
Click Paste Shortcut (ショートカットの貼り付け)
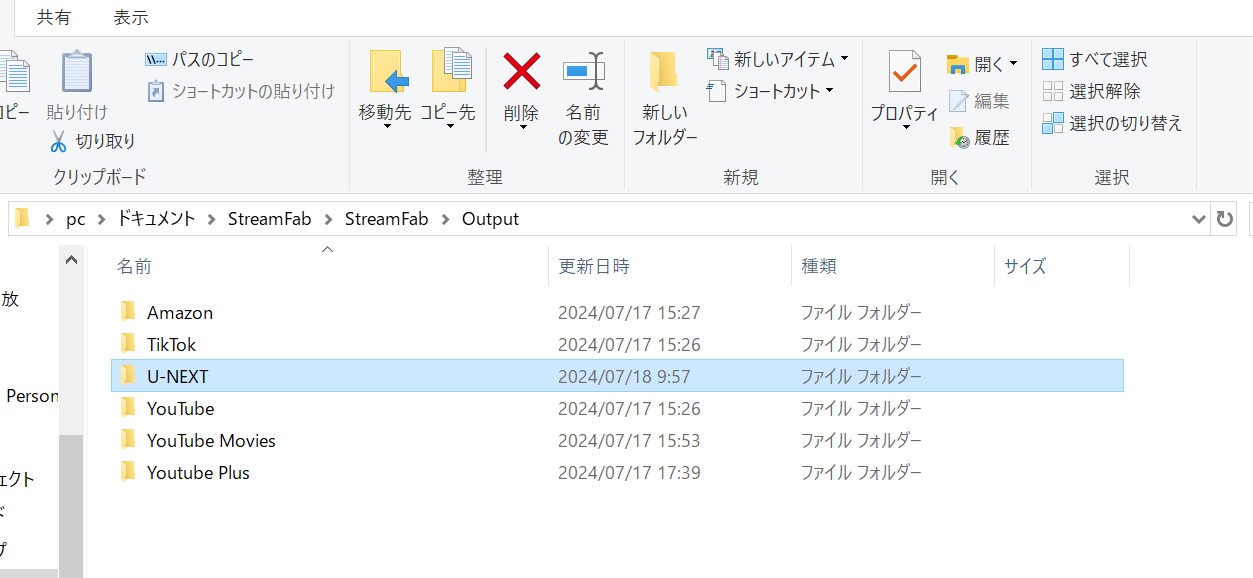pos(240,91)
